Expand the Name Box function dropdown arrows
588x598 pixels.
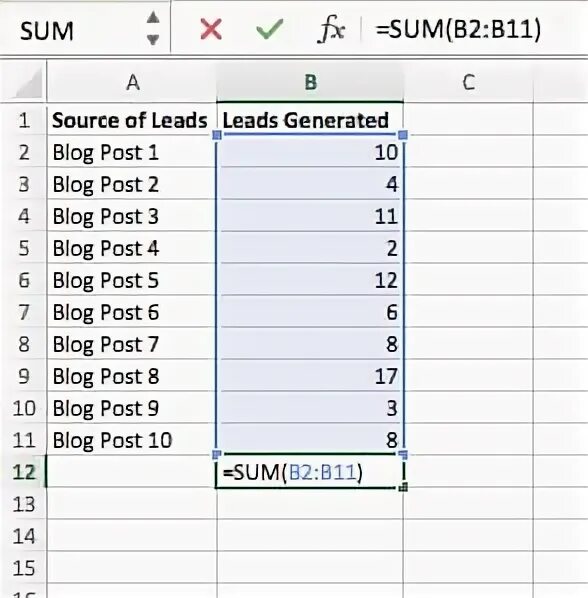(153, 29)
